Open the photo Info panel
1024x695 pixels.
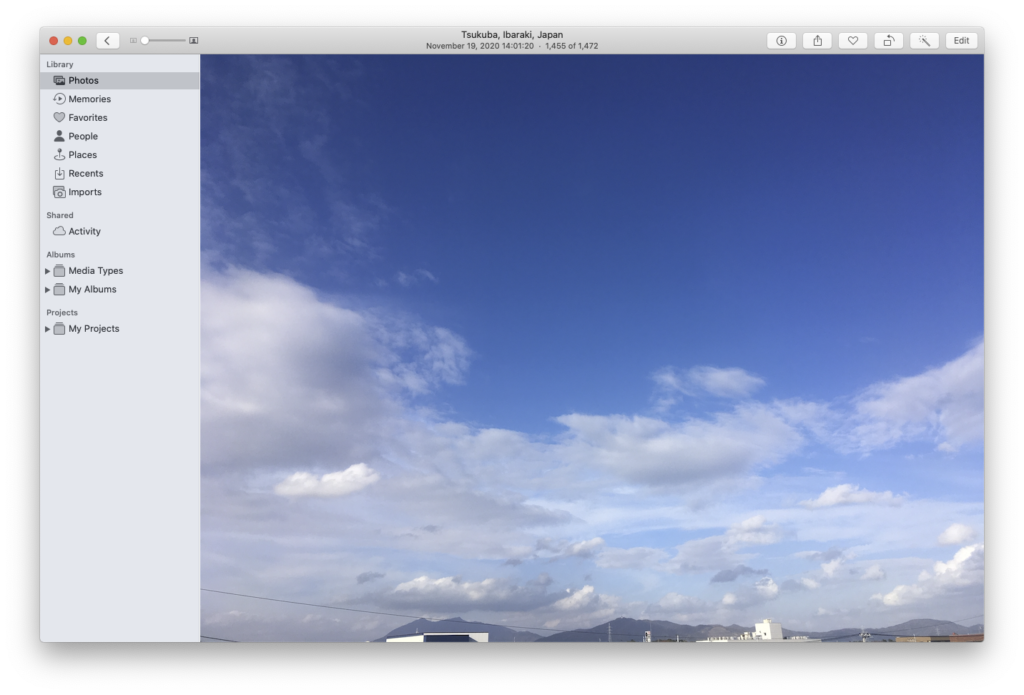tap(781, 41)
